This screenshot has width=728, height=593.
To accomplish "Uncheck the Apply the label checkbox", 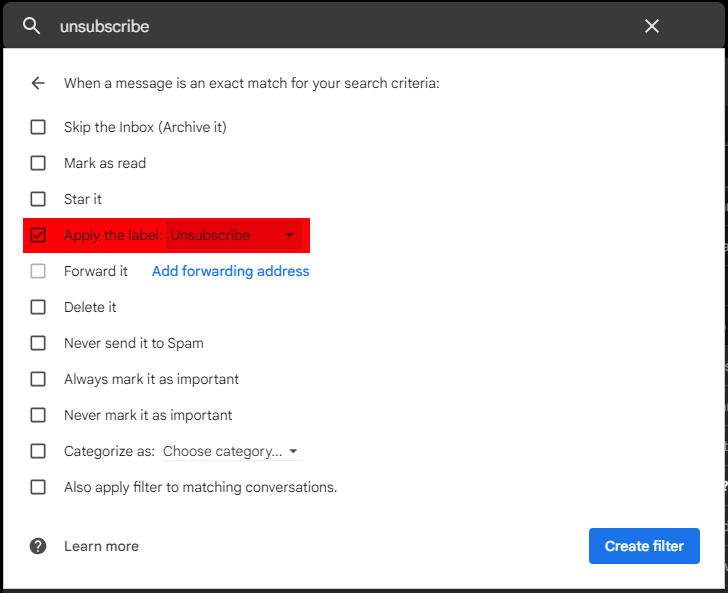I will pos(38,236).
